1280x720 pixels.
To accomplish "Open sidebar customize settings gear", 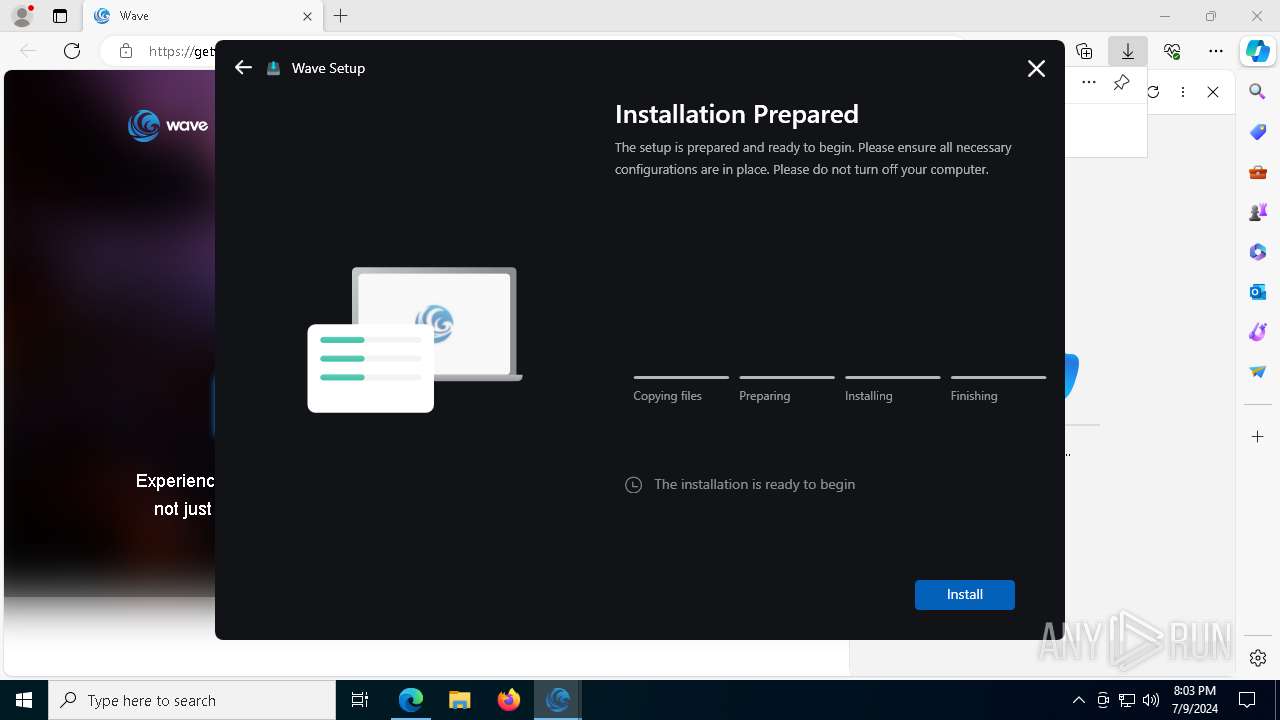I will [x=1258, y=658].
